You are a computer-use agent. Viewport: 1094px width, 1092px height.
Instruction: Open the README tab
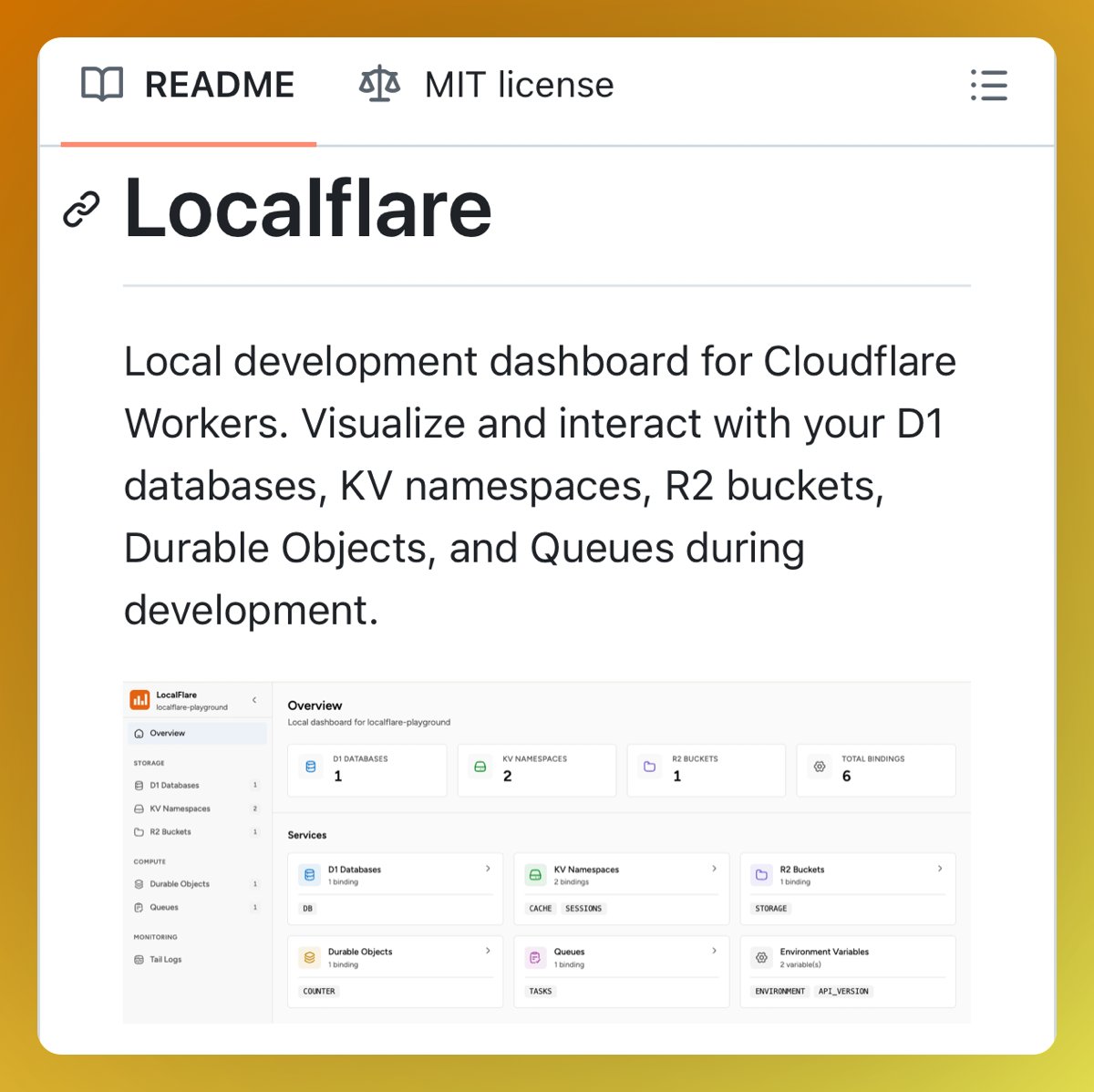click(x=188, y=86)
